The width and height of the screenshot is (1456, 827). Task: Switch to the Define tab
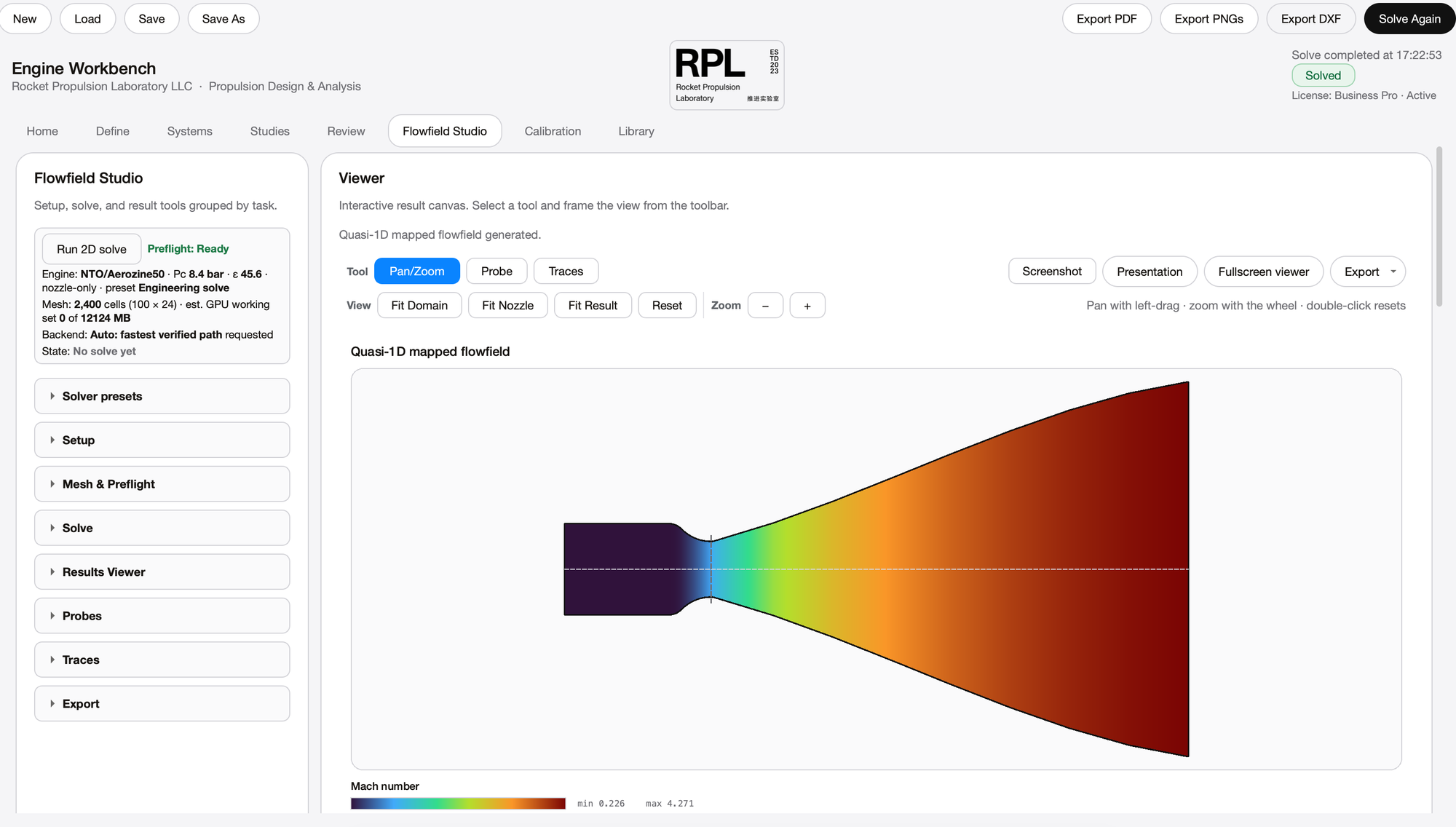[x=113, y=131]
